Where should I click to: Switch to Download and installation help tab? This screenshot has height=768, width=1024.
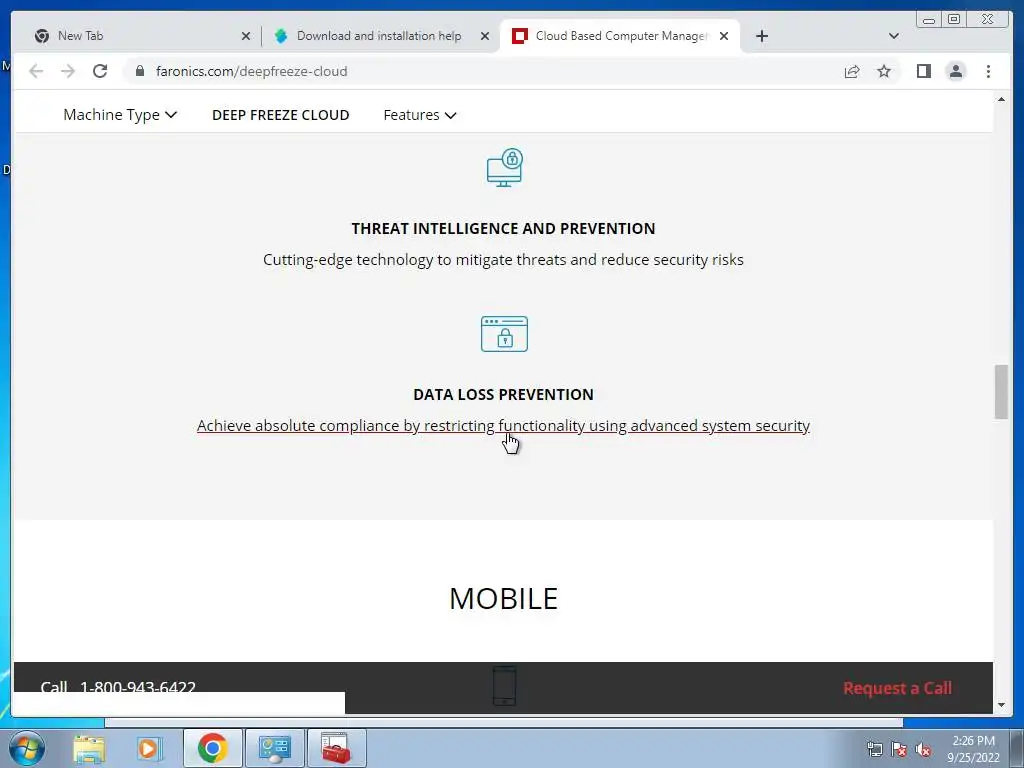coord(381,36)
